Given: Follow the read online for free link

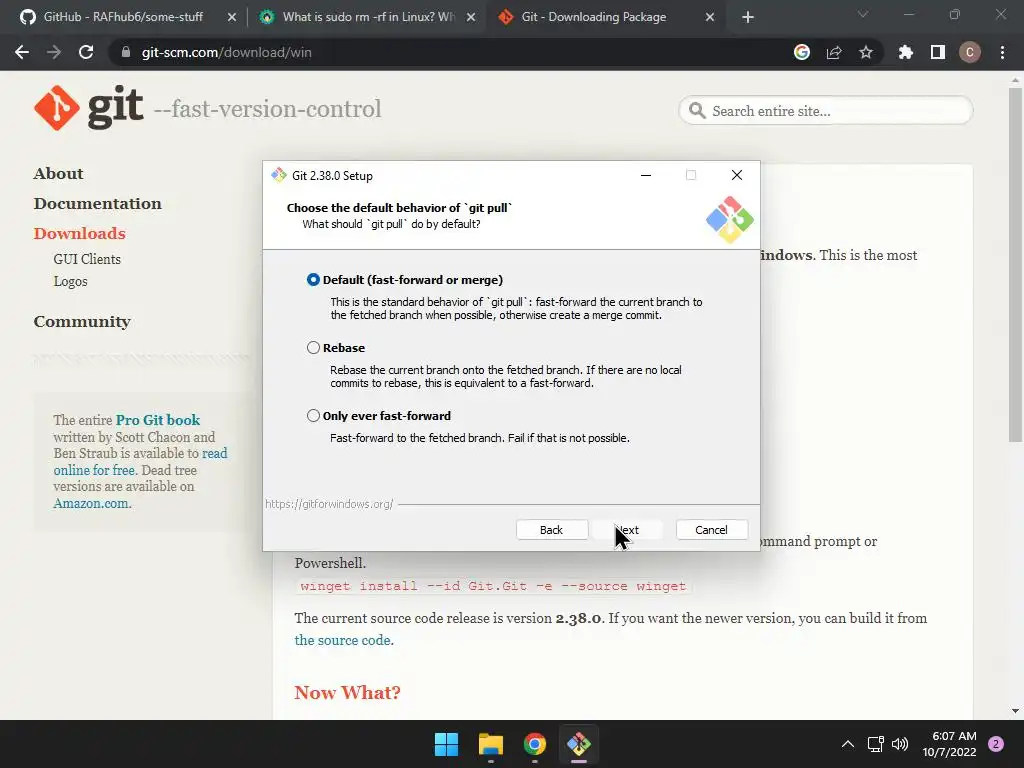Looking at the screenshot, I should tap(140, 462).
